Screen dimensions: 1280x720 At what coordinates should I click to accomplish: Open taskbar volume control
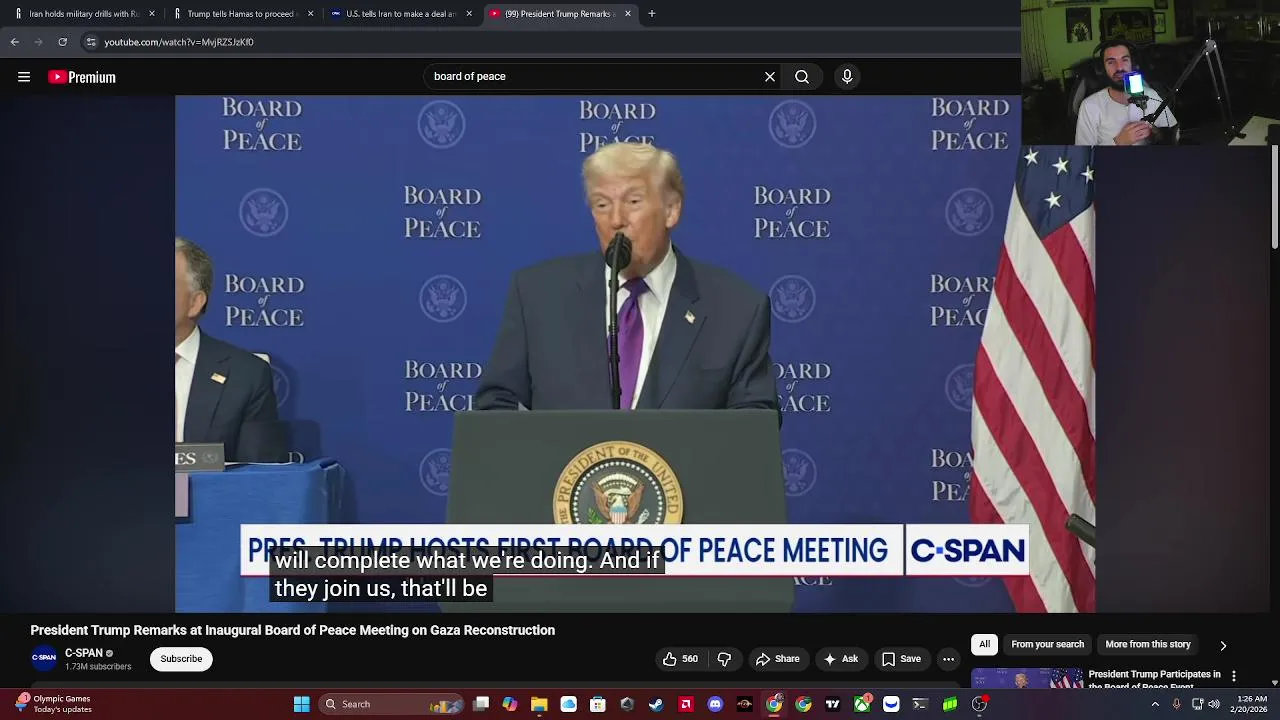coord(1214,704)
